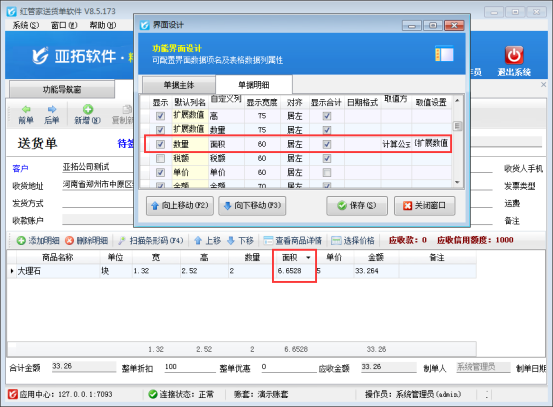Open view product details icon

point(268,241)
